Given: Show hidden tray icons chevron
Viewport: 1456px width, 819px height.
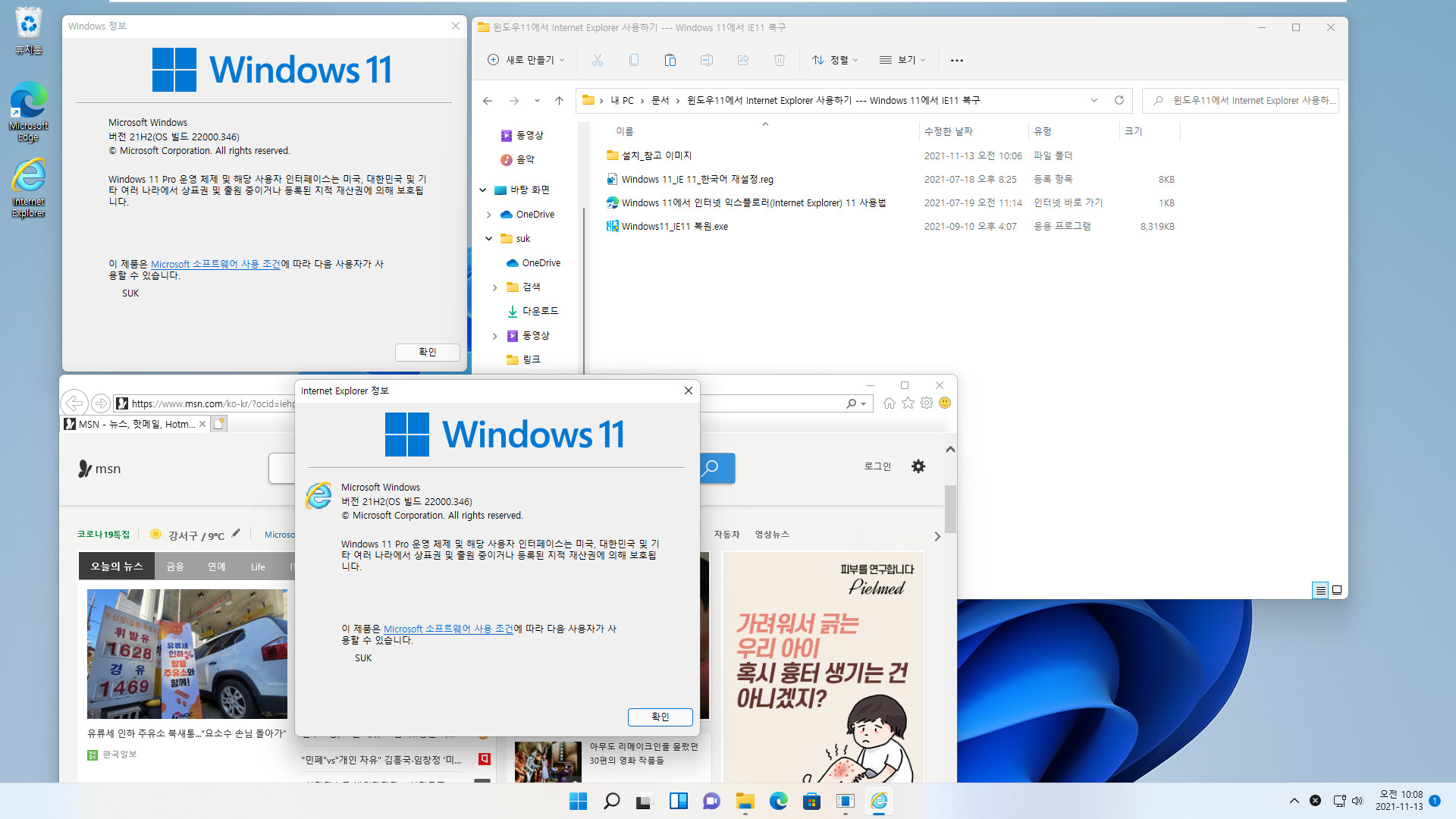Looking at the screenshot, I should 1294,801.
